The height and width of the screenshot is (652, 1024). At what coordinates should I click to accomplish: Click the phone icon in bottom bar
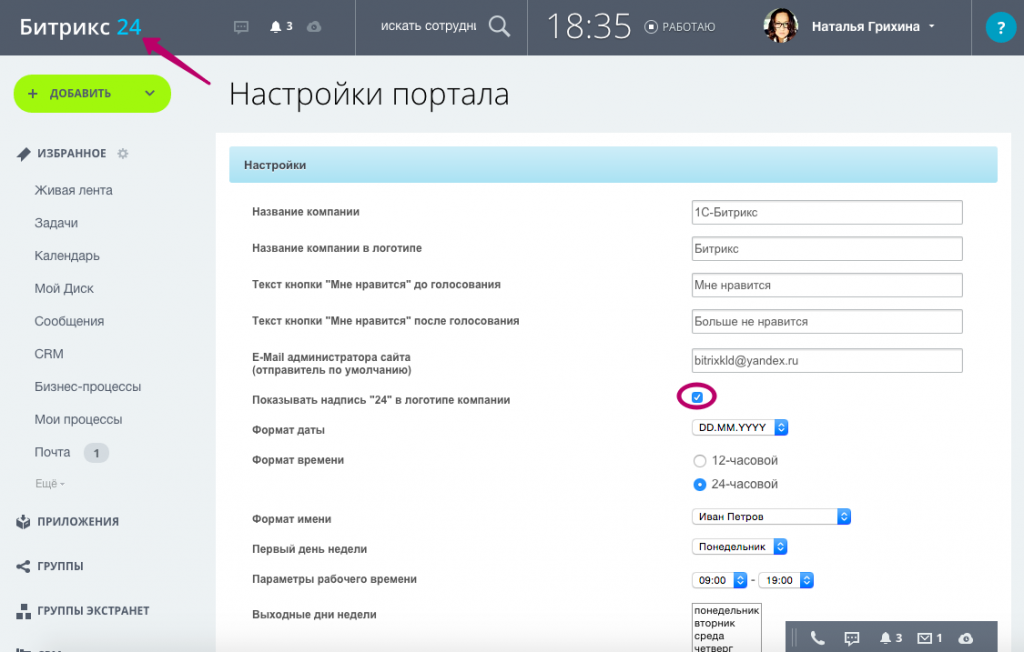pos(817,638)
